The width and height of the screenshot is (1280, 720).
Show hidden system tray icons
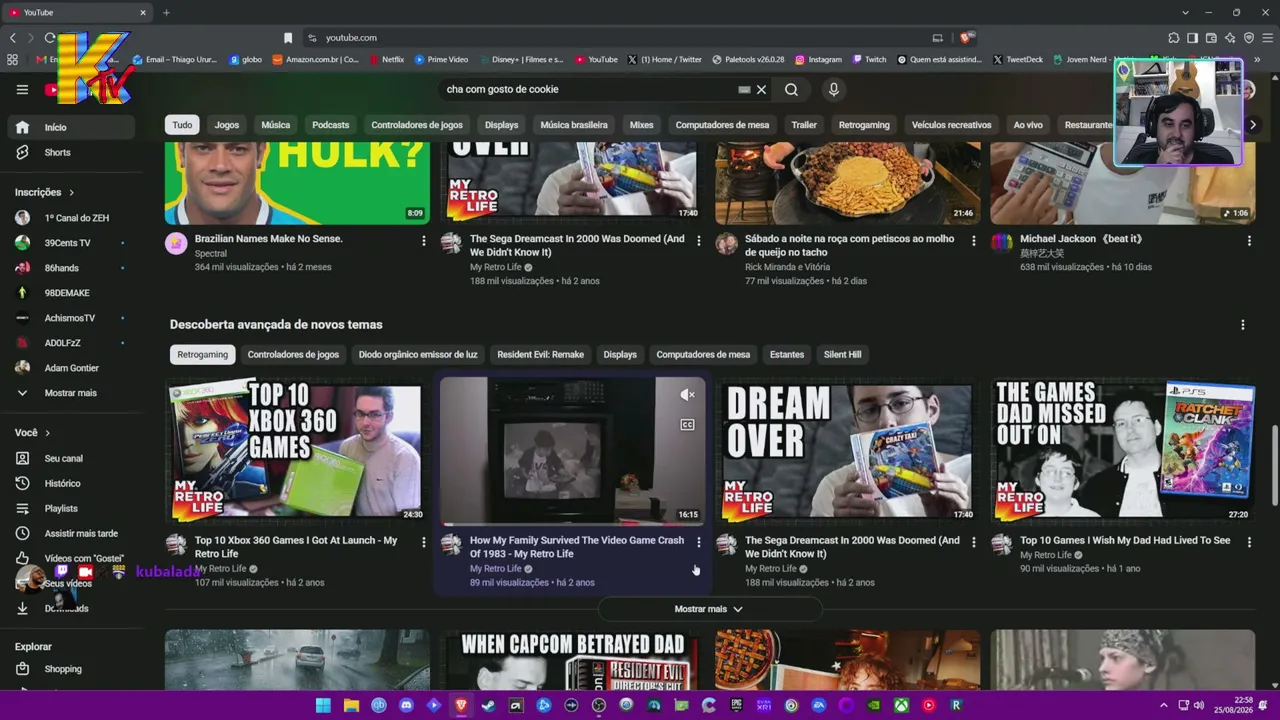(x=1163, y=705)
